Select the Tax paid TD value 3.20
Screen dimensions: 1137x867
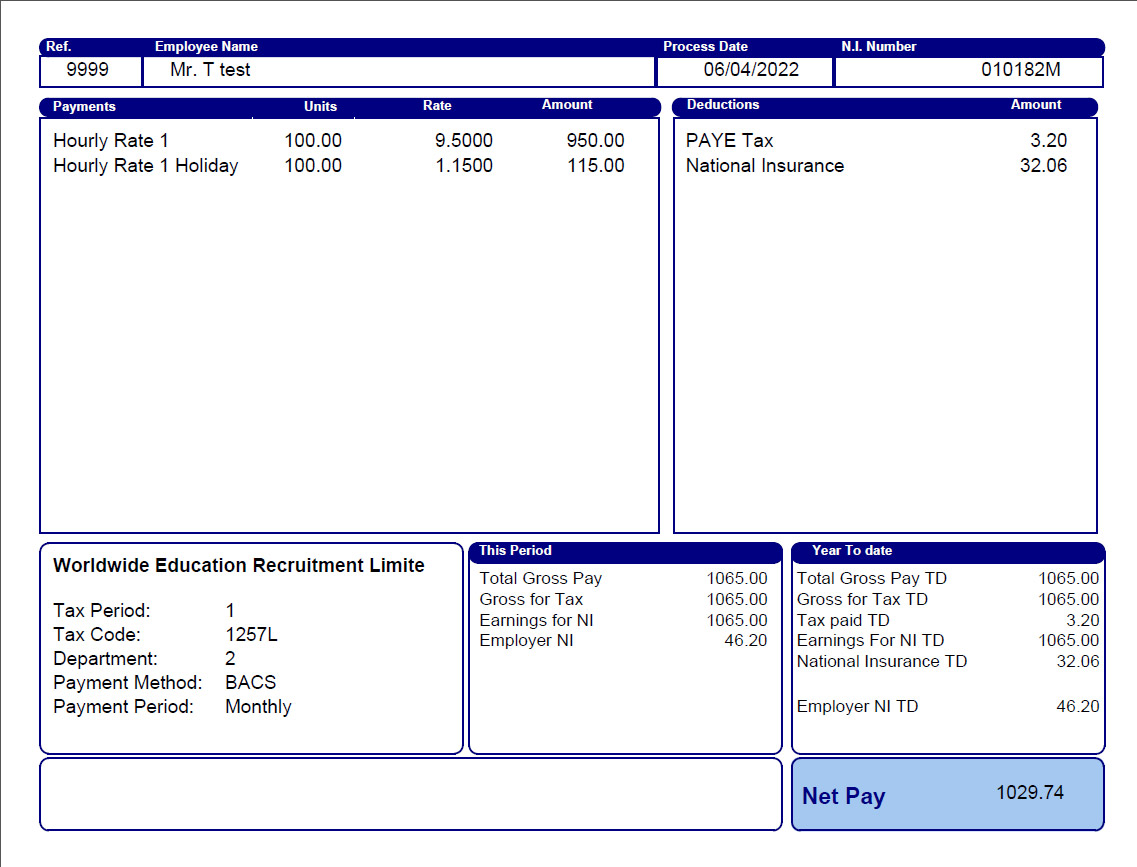click(x=1078, y=620)
